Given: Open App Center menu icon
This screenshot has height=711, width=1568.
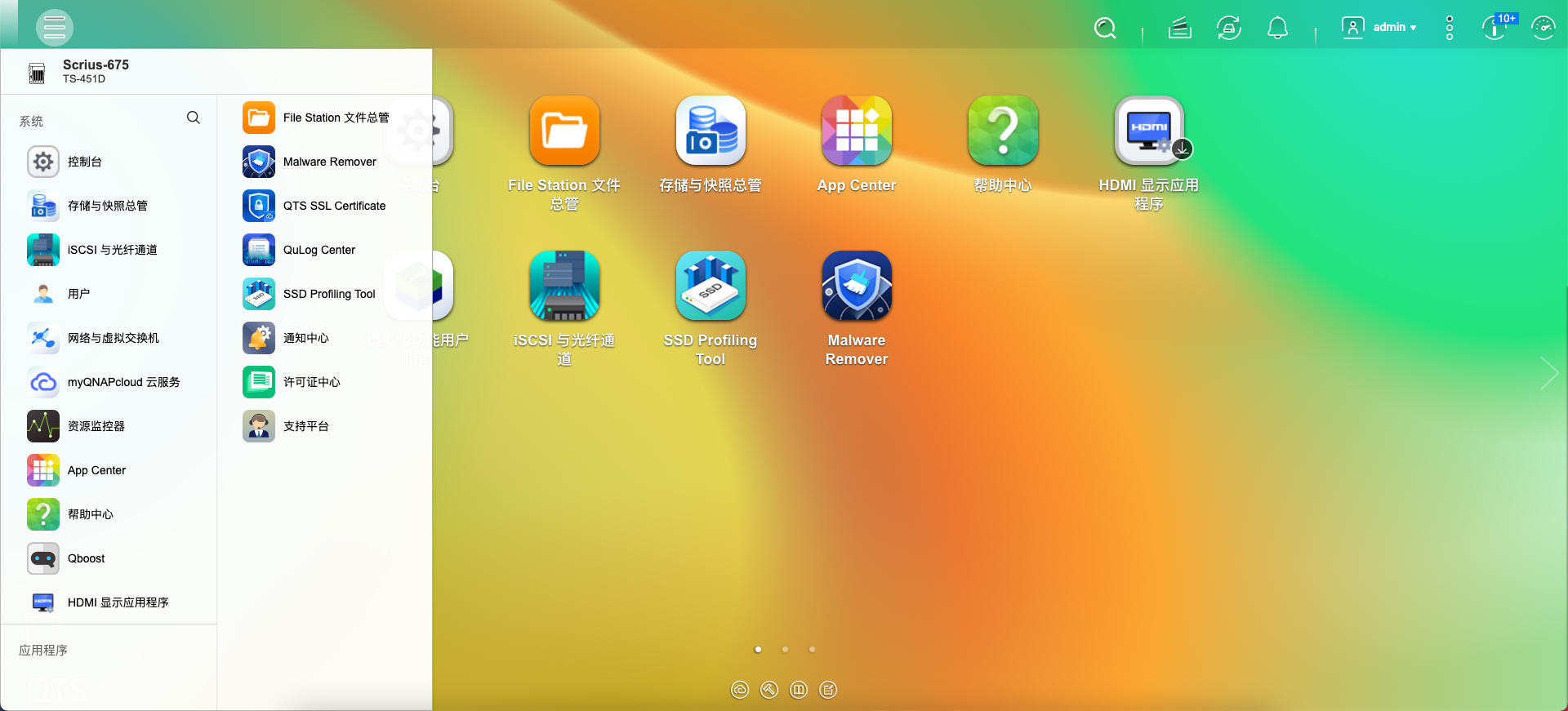Looking at the screenshot, I should click(x=43, y=470).
